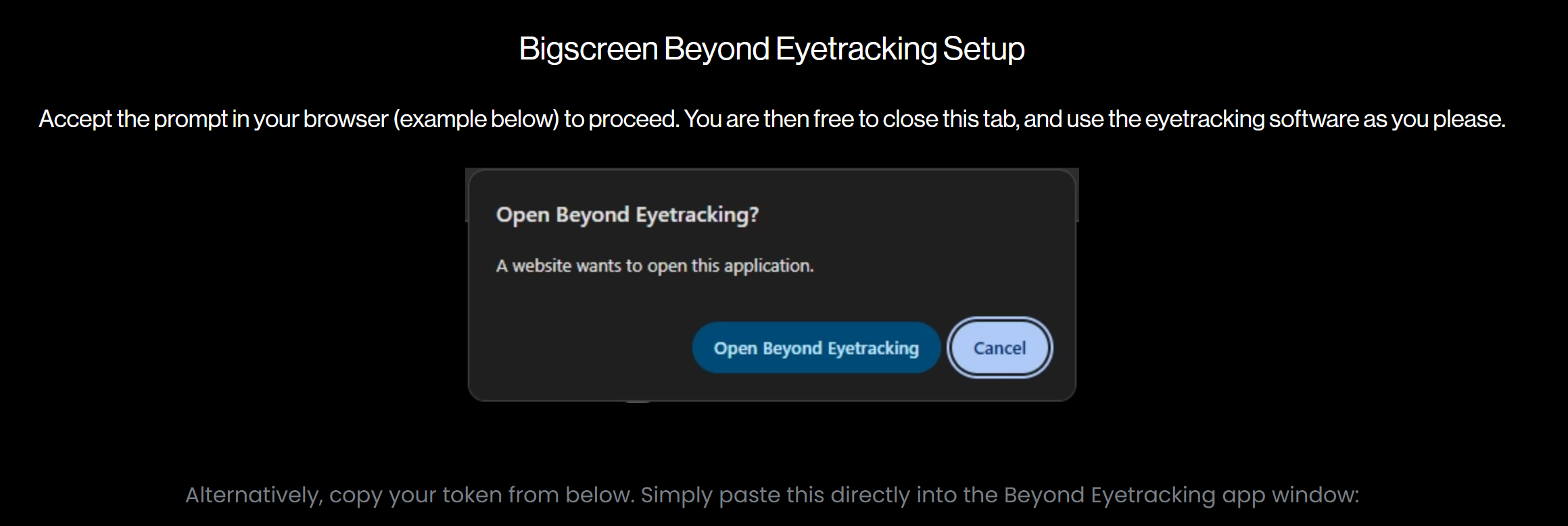The image size is (1568, 526).
Task: Select the "Open Beyond Eyetracking?" dialog title
Action: (x=627, y=215)
